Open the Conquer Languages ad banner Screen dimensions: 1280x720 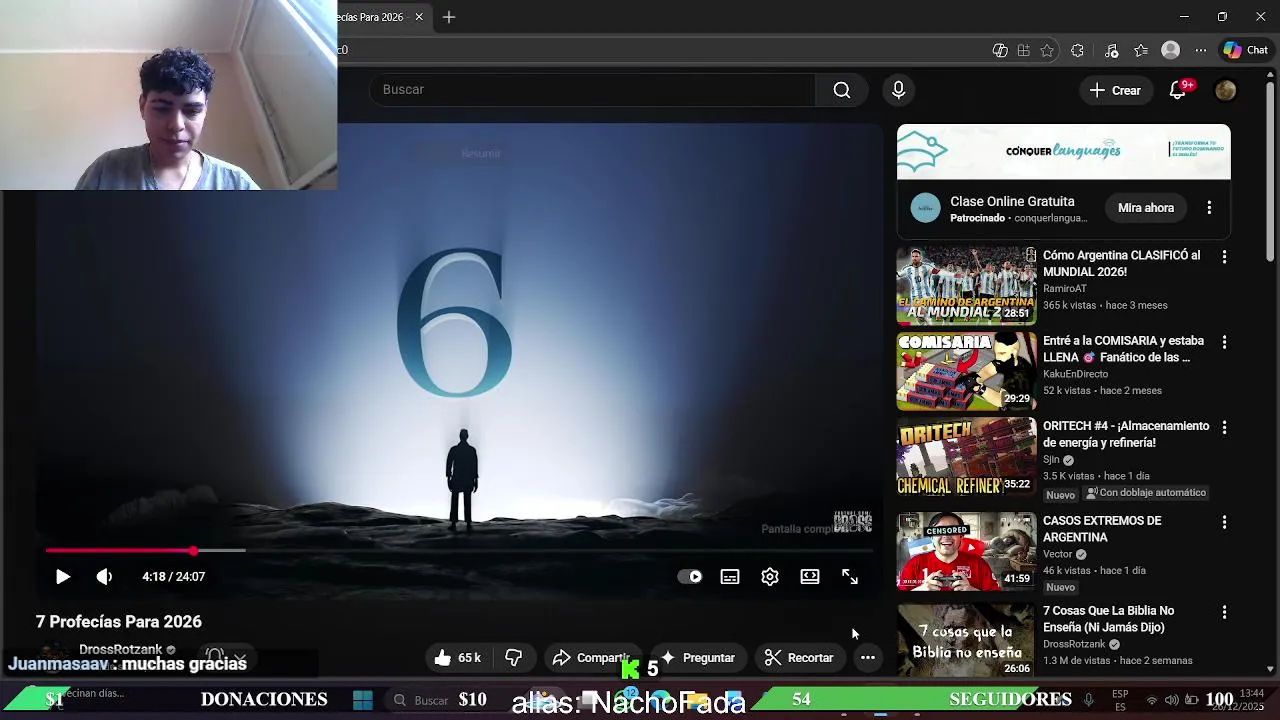pos(1064,152)
